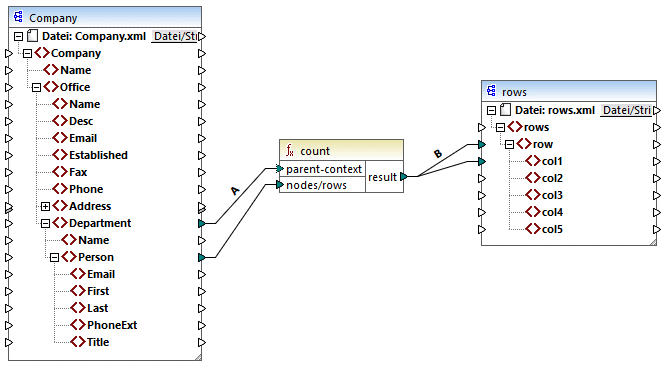The width and height of the screenshot is (664, 365).
Task: Collapse the Office element node
Action: tap(36, 87)
